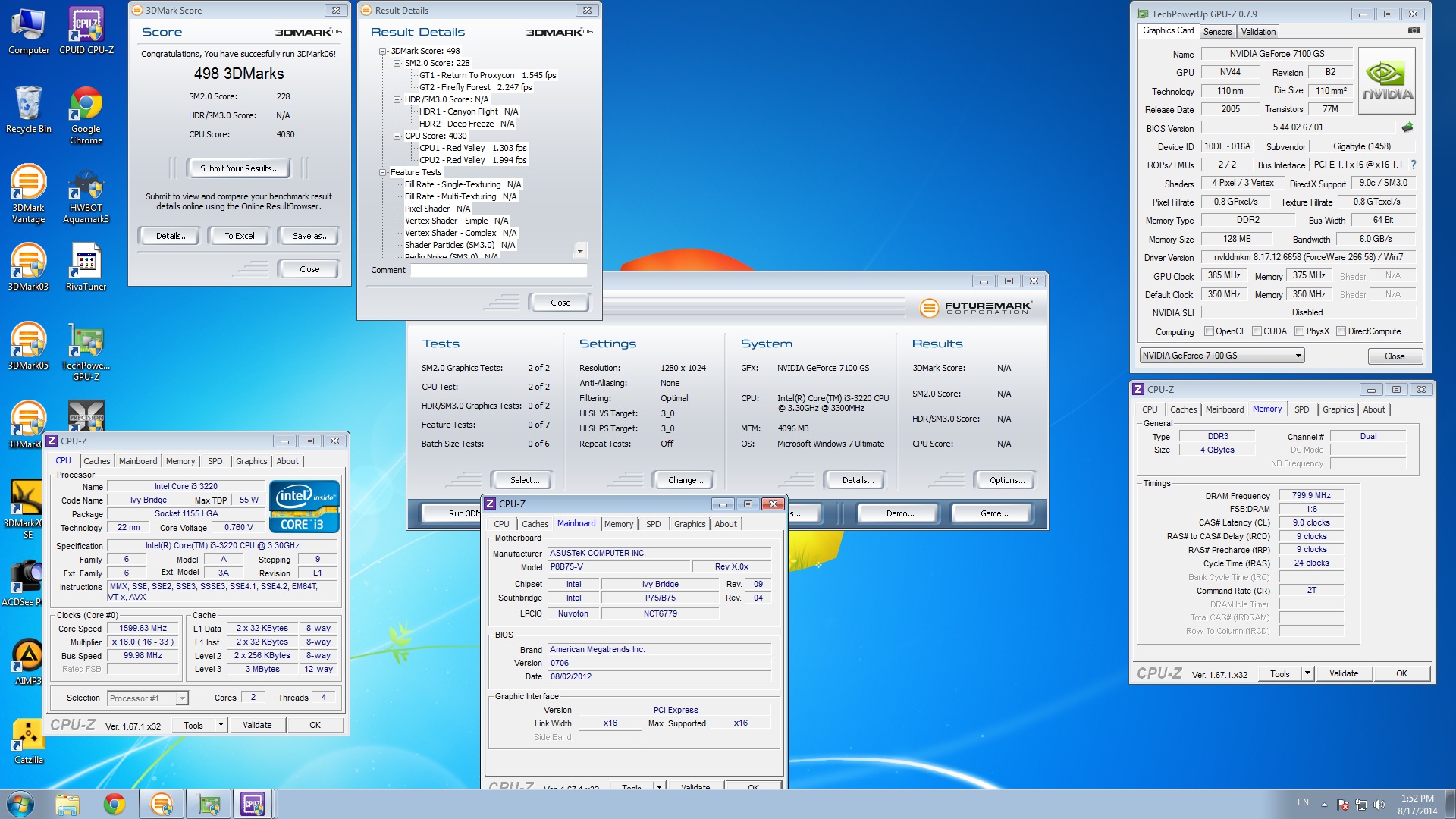The image size is (1456, 819).
Task: Show hidden system tray icons
Action: [x=1324, y=804]
